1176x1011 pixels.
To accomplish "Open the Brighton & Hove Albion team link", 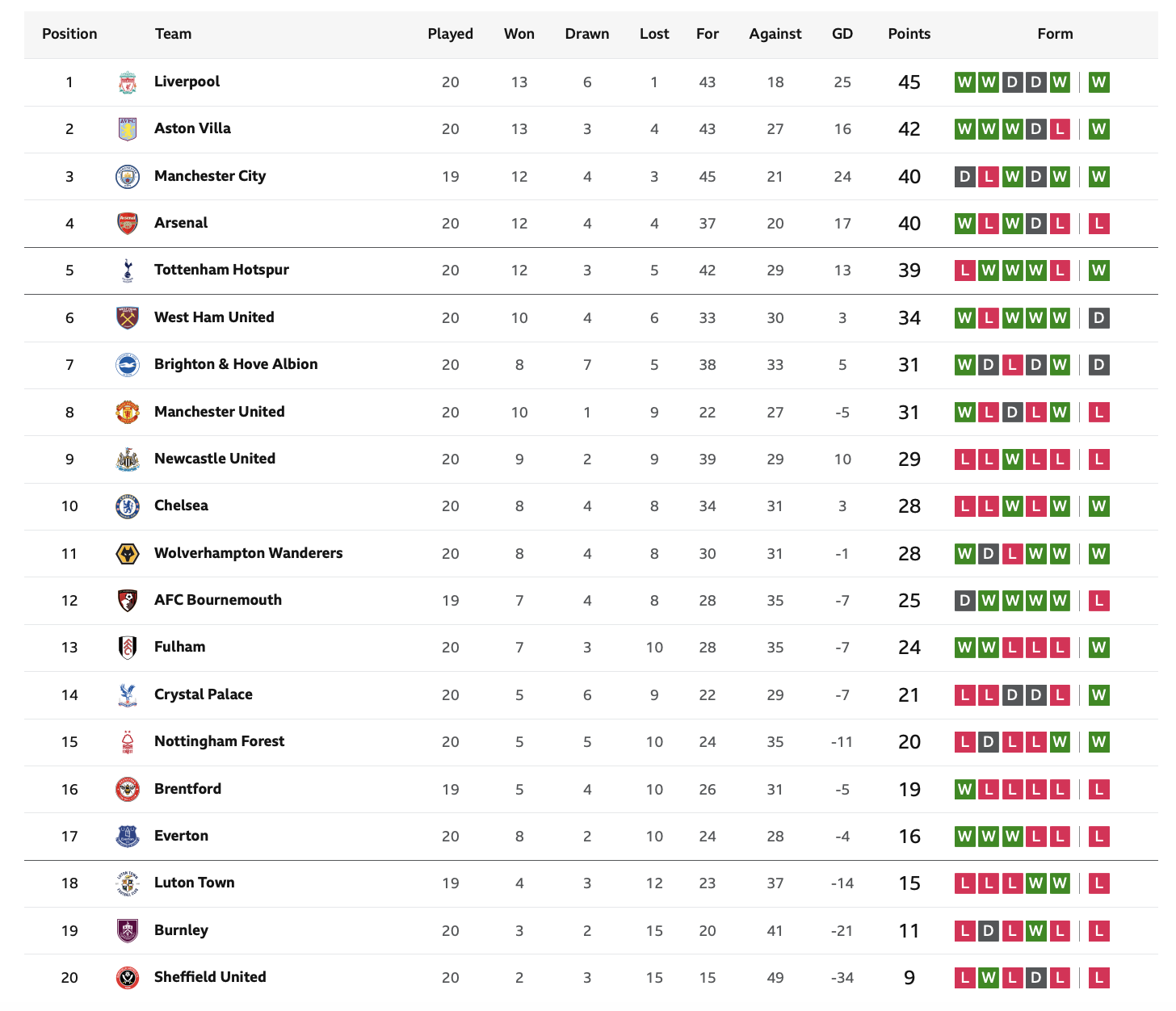I will (x=236, y=364).
